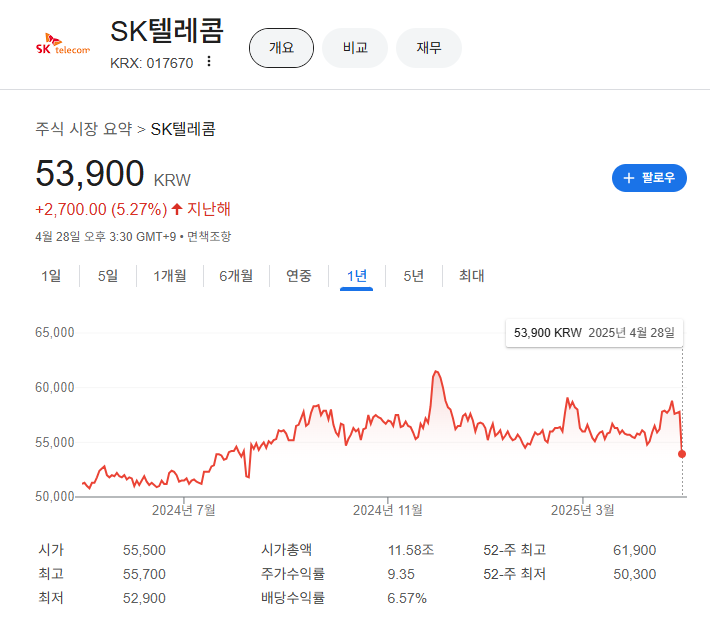710x628 pixels.
Task: Click the 시가 value 55,500
Action: click(x=144, y=550)
